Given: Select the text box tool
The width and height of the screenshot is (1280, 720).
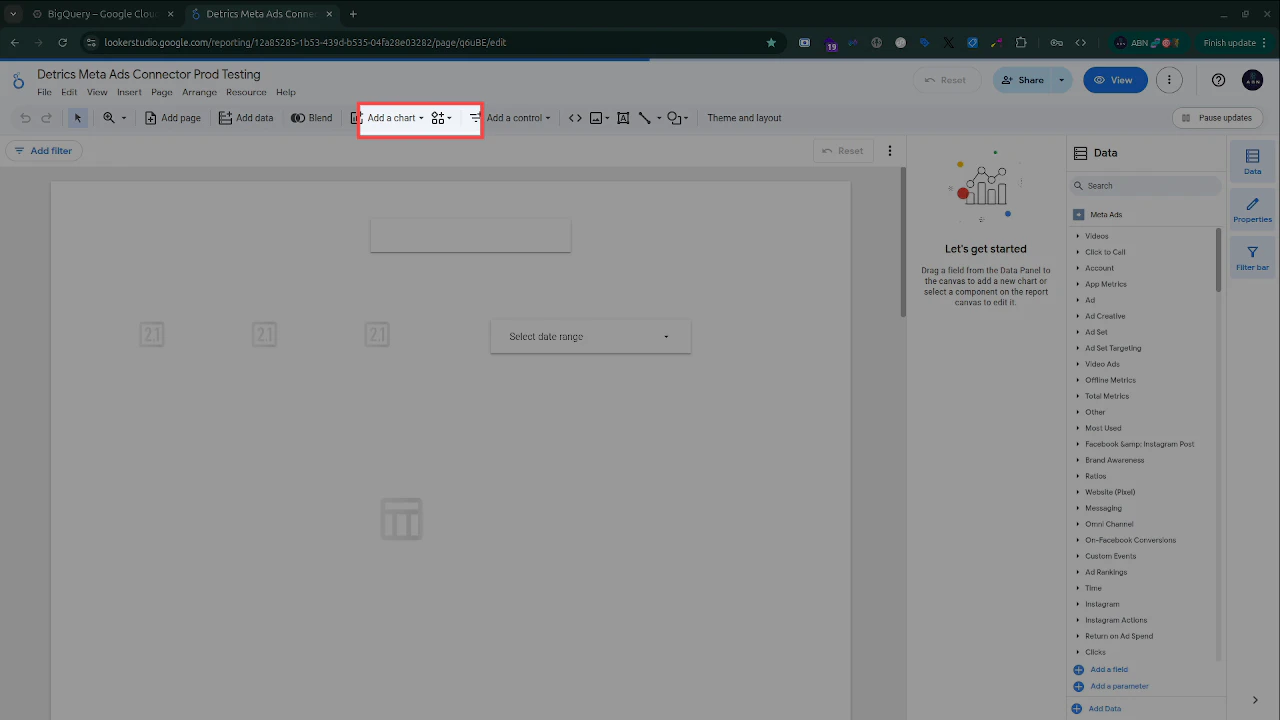Looking at the screenshot, I should click(622, 117).
